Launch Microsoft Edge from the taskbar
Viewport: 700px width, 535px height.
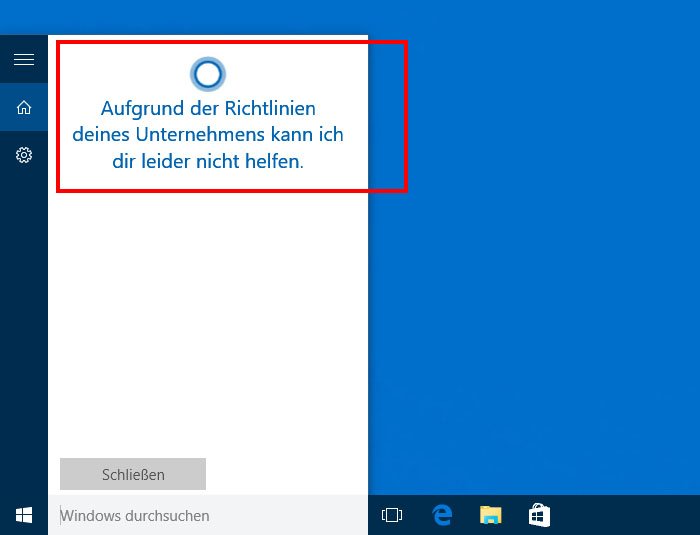point(442,515)
